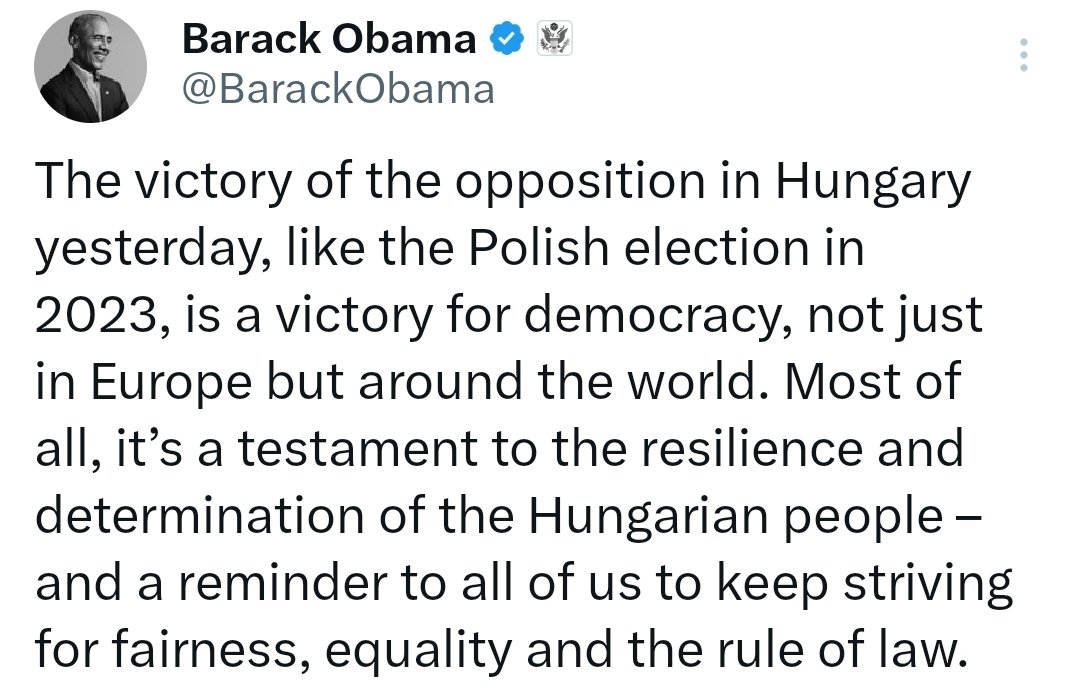The image size is (1080, 695).
Task: Click the blue verified checkmark badge
Action: (x=505, y=40)
